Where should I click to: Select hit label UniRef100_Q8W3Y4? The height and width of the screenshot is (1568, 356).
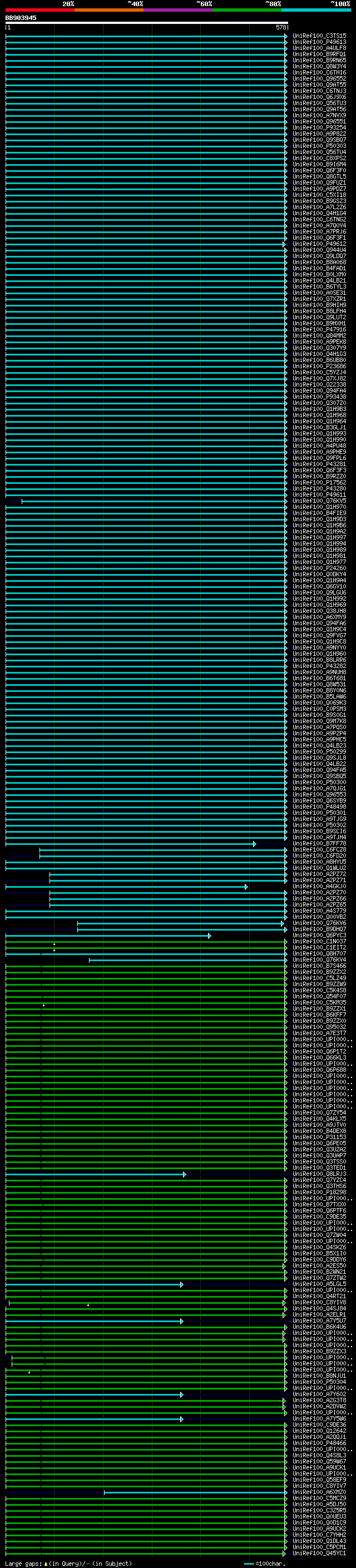(319, 66)
